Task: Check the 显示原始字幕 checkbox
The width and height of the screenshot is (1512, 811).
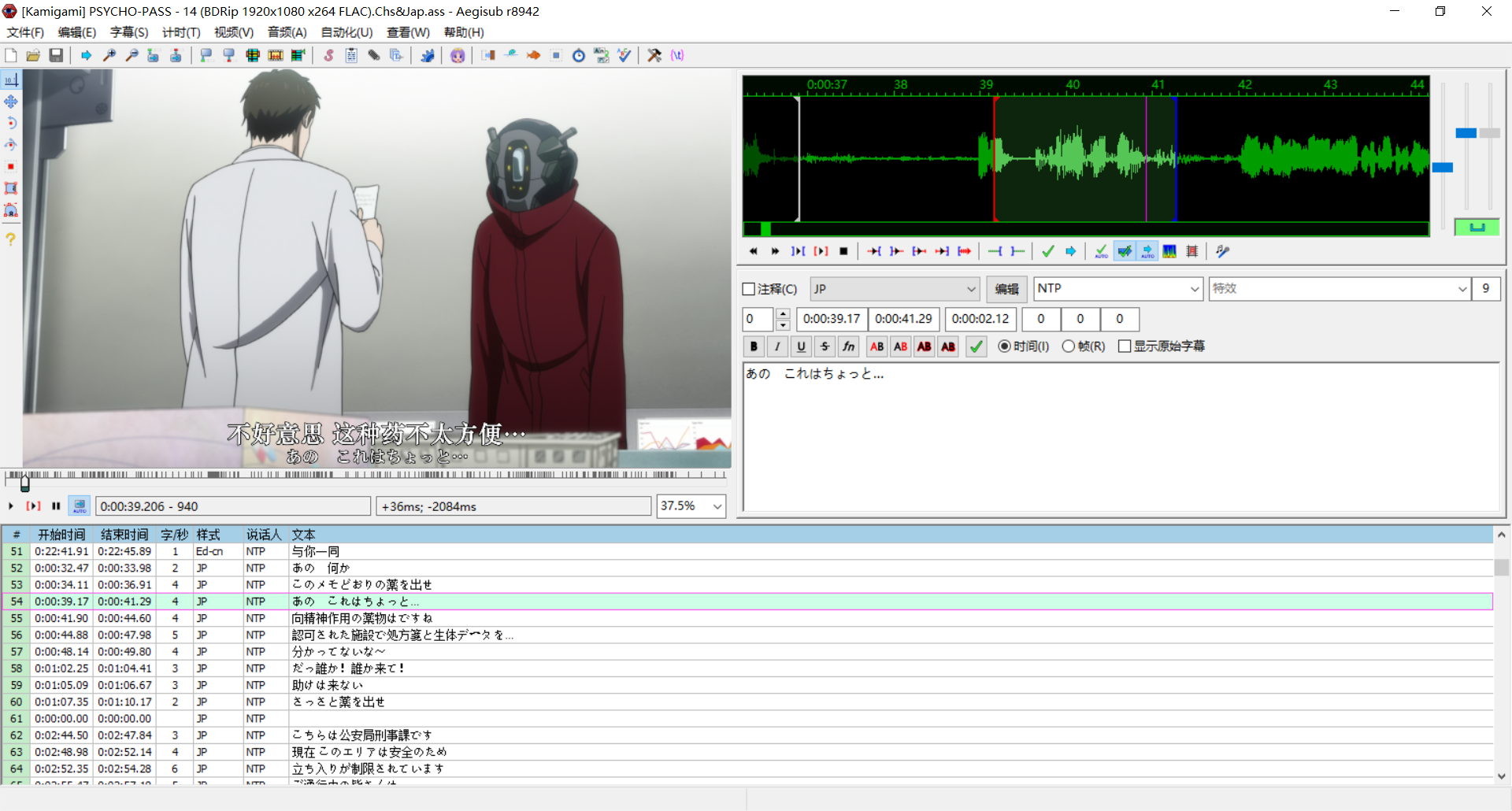Action: [1125, 346]
